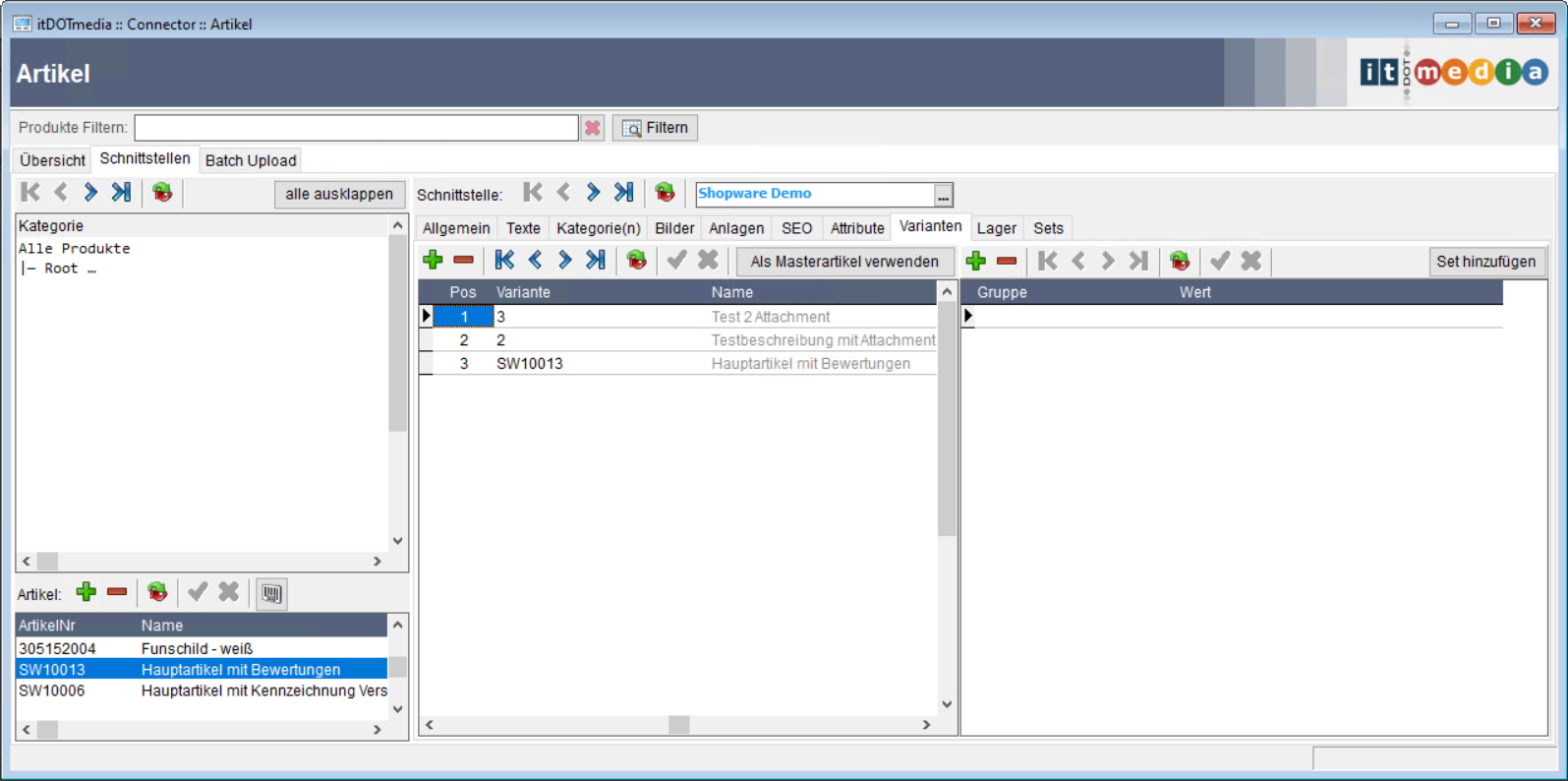Click into the Produkte Filtern input field
The height and width of the screenshot is (781, 1568).
click(356, 128)
